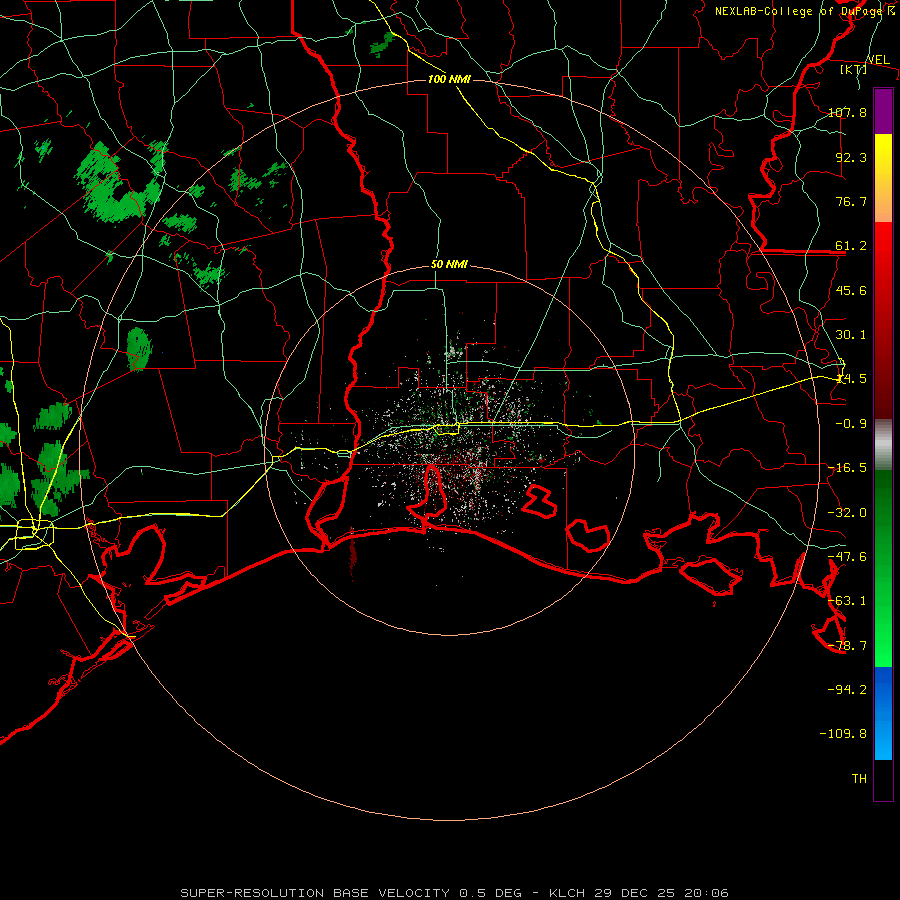The height and width of the screenshot is (900, 900).
Task: Click the 107.8 scale value
Action: click(x=847, y=112)
